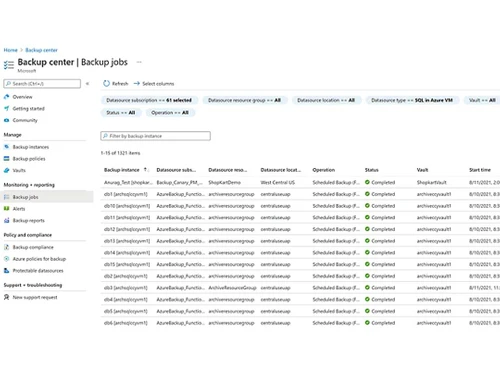
Task: Open Datasource resource group filter pill
Action: click(244, 100)
